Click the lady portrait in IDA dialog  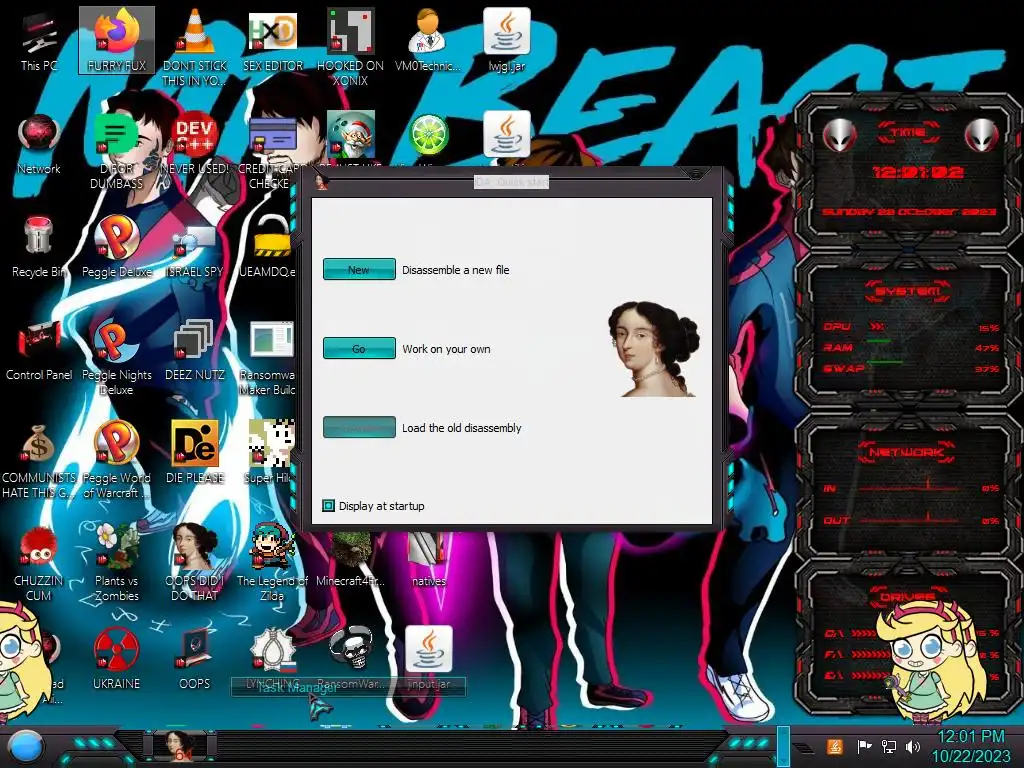[x=653, y=349]
